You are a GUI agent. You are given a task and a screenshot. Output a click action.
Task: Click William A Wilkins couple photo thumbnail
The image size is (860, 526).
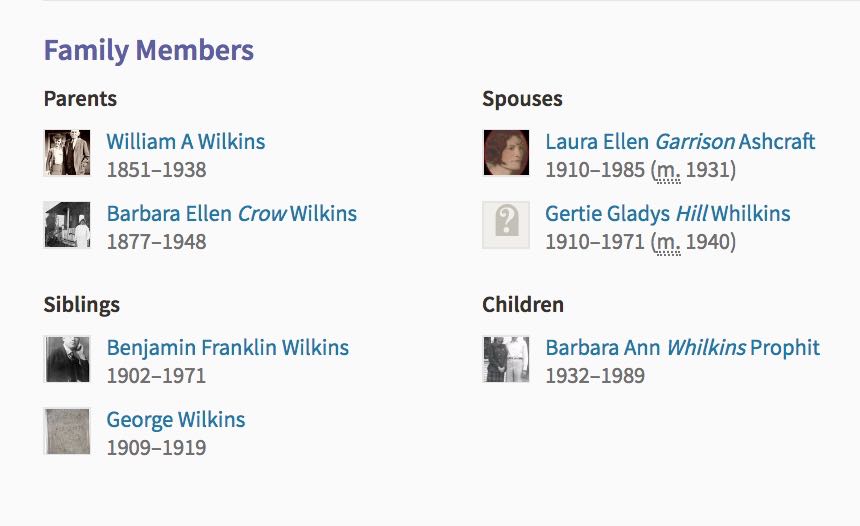coord(67,153)
